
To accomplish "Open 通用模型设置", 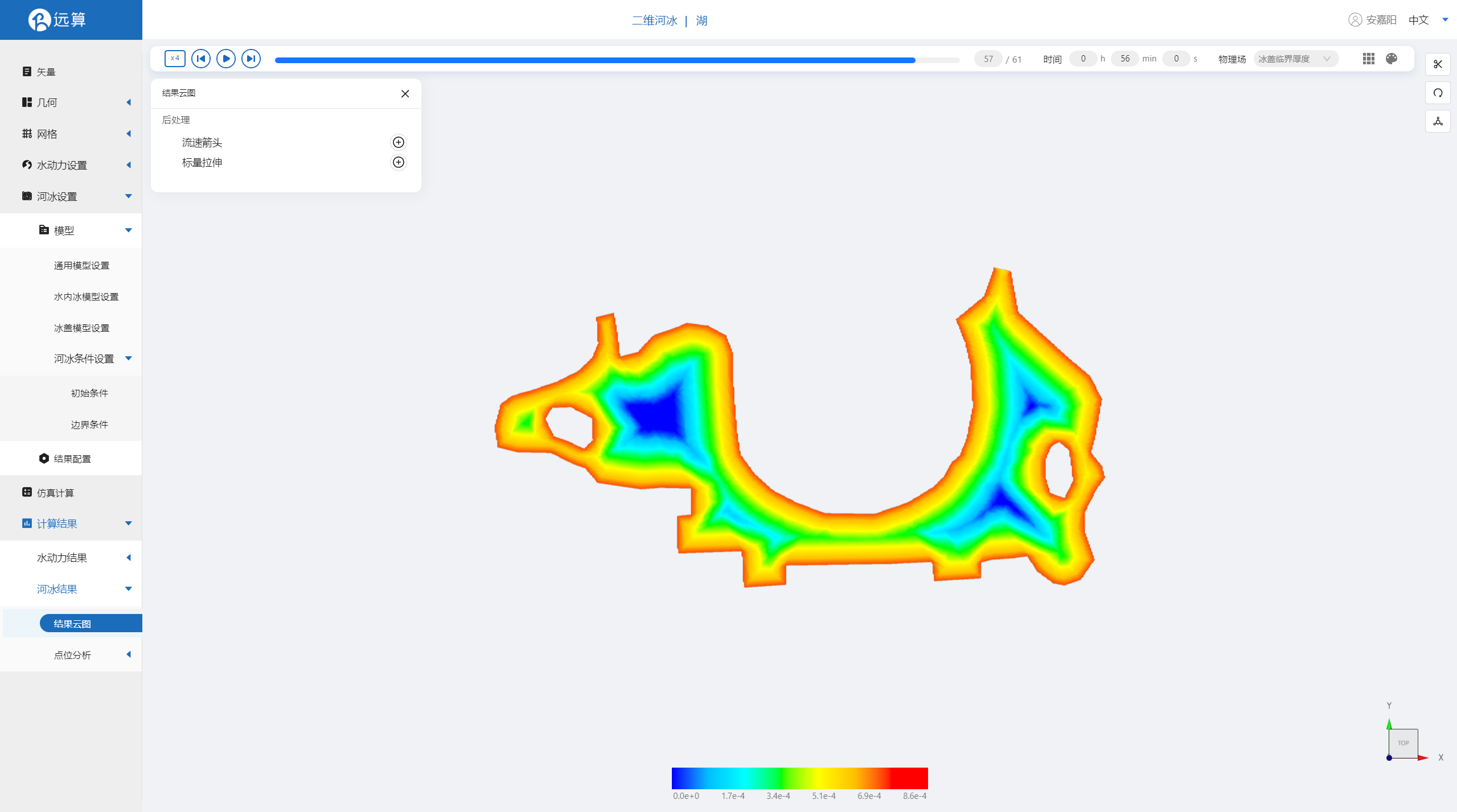I will [x=81, y=266].
